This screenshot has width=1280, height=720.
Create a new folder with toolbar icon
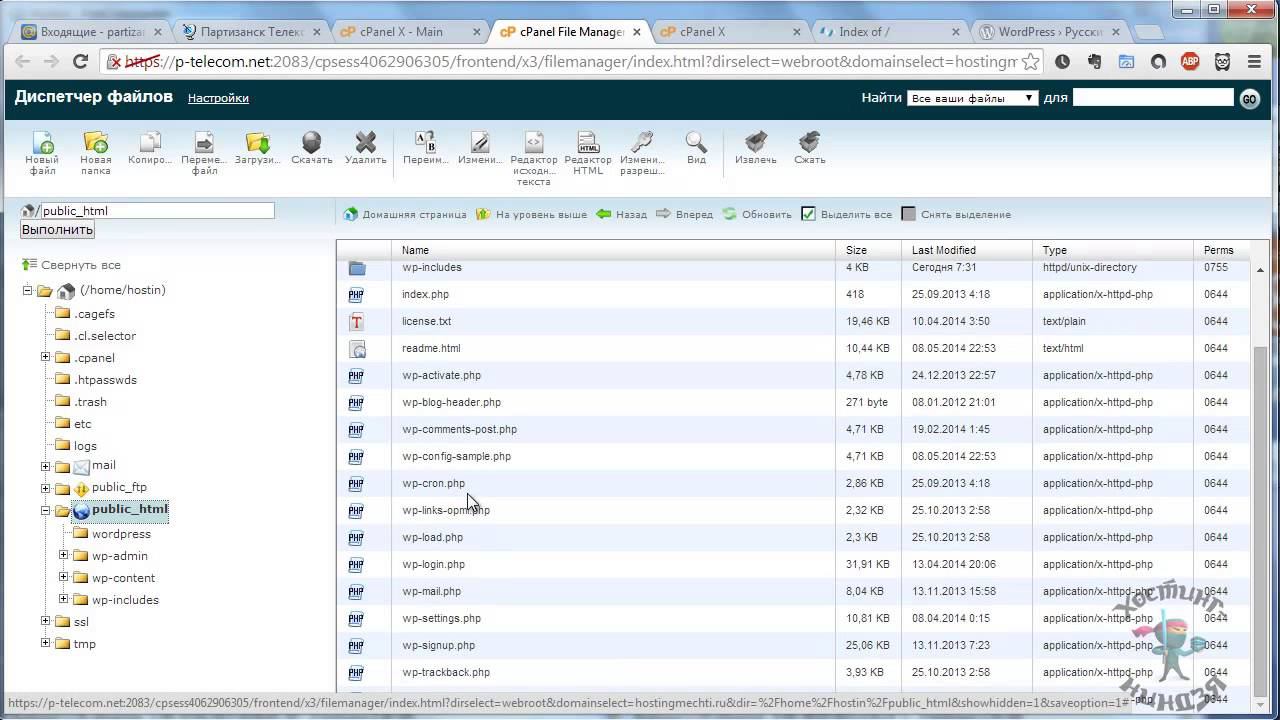tap(96, 143)
